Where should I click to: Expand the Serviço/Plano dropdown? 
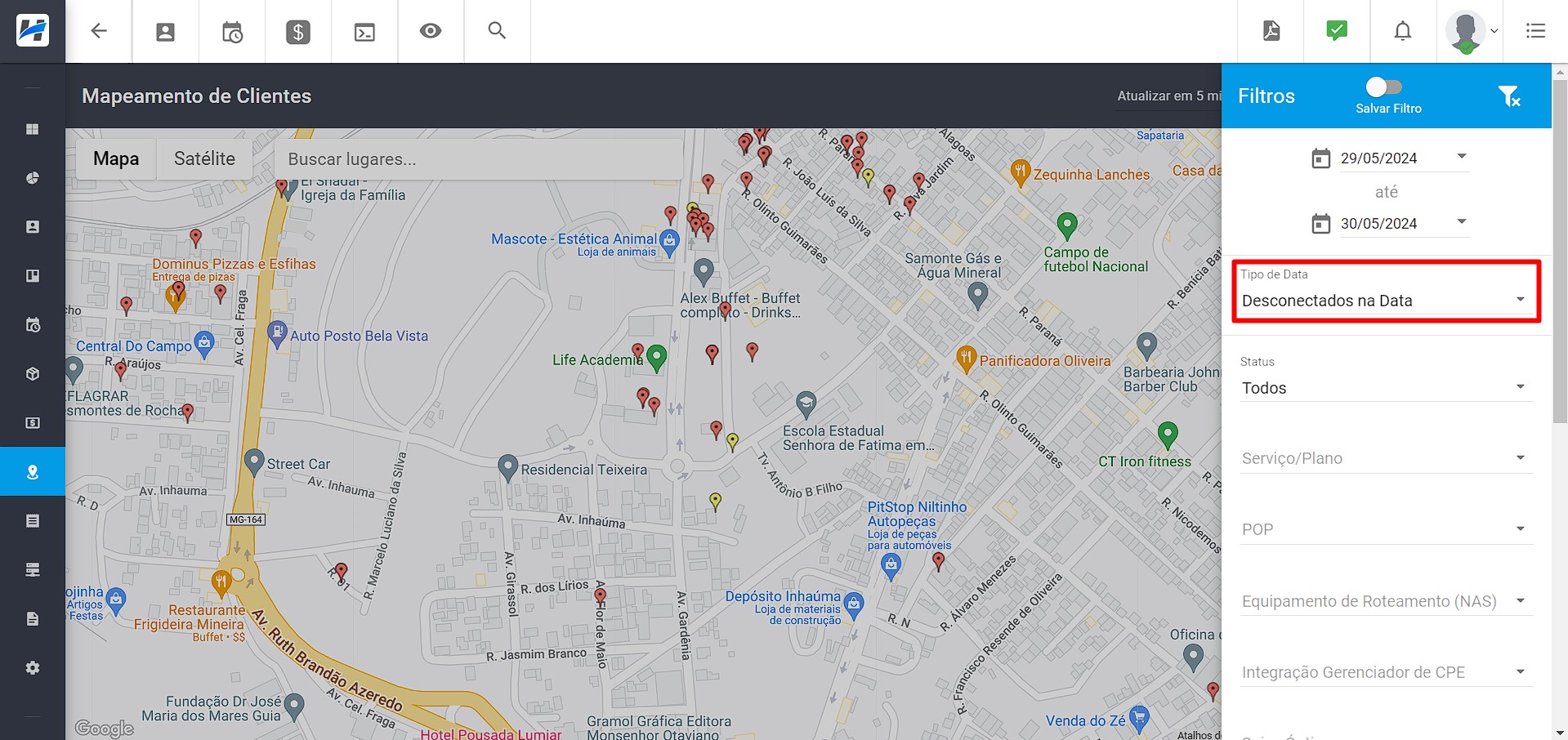(x=1386, y=458)
